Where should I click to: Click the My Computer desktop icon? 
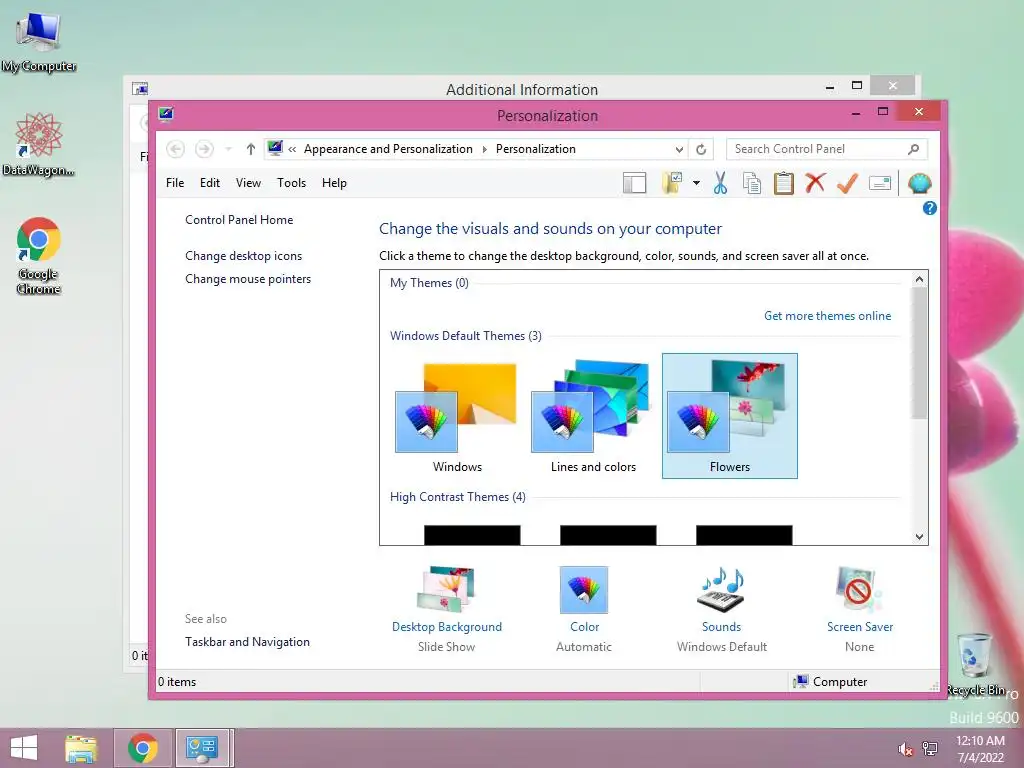pos(39,42)
